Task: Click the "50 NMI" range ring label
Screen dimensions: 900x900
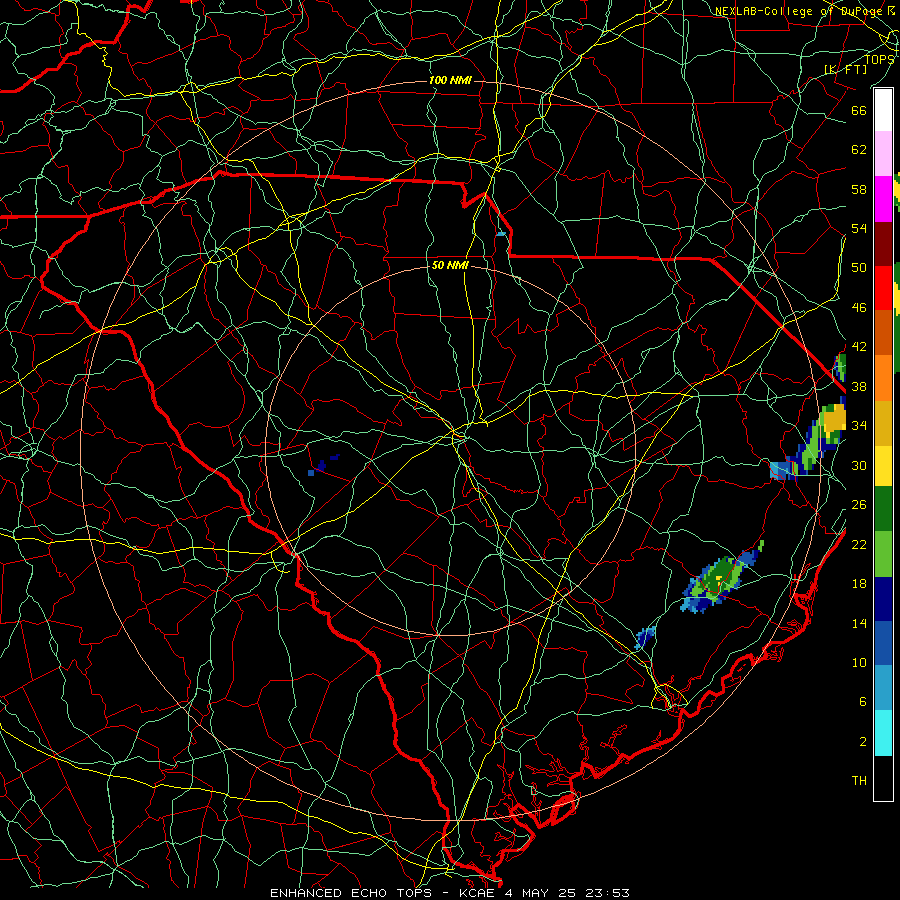Action: (x=450, y=265)
